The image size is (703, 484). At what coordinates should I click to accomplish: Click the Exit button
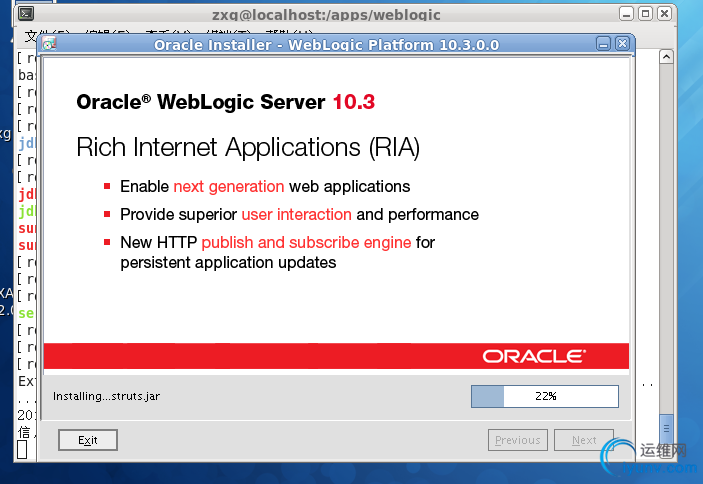(88, 440)
